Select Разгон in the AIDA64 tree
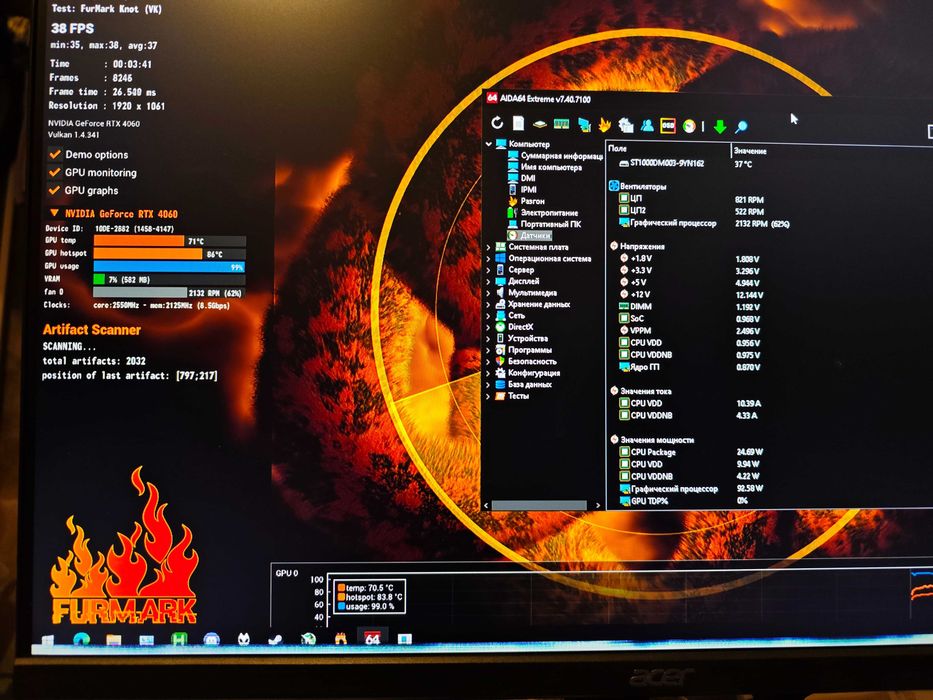933x700 pixels. coord(533,201)
